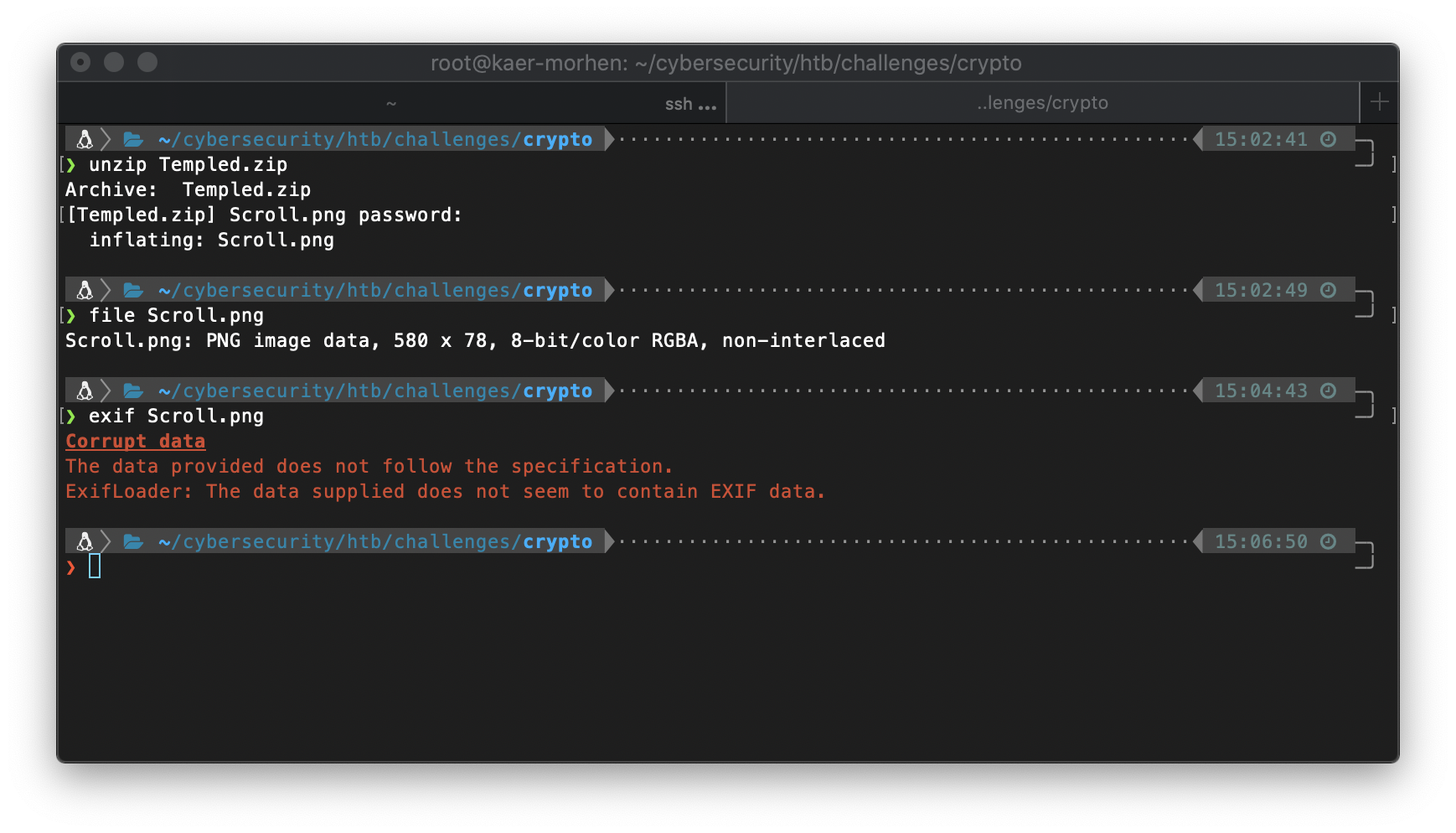Click the 'ExifLoader:' error message line

point(446,491)
